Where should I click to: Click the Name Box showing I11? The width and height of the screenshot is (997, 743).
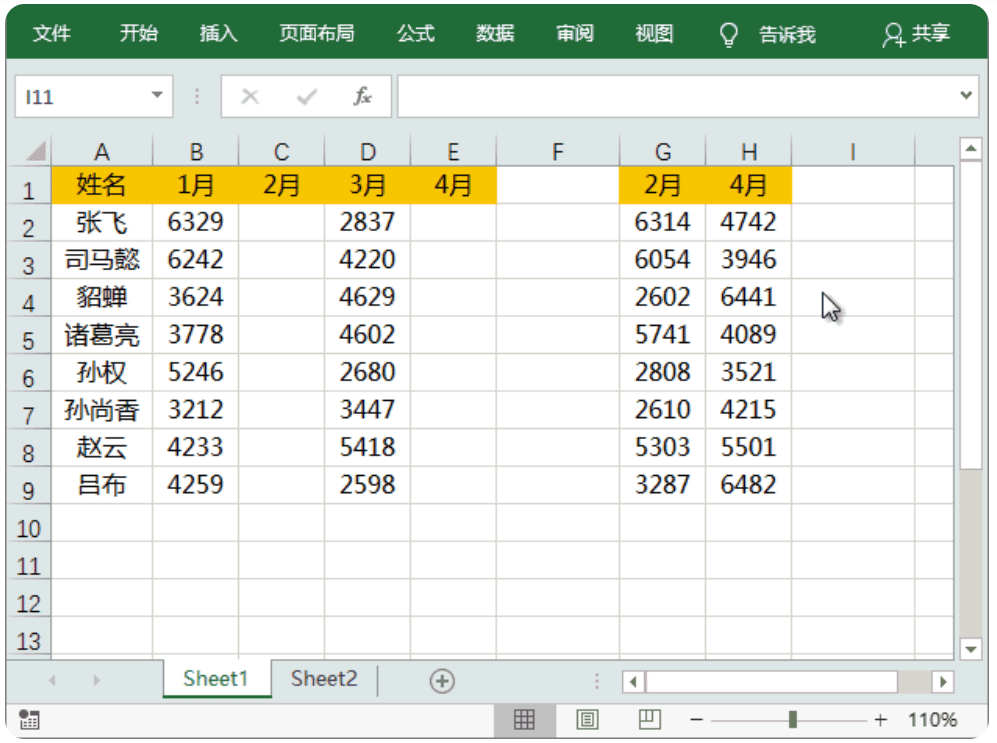click(94, 97)
